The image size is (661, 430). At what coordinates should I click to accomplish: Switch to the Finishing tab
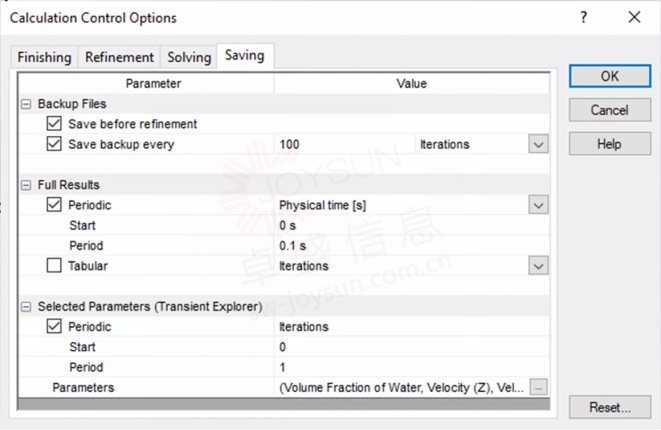point(44,57)
